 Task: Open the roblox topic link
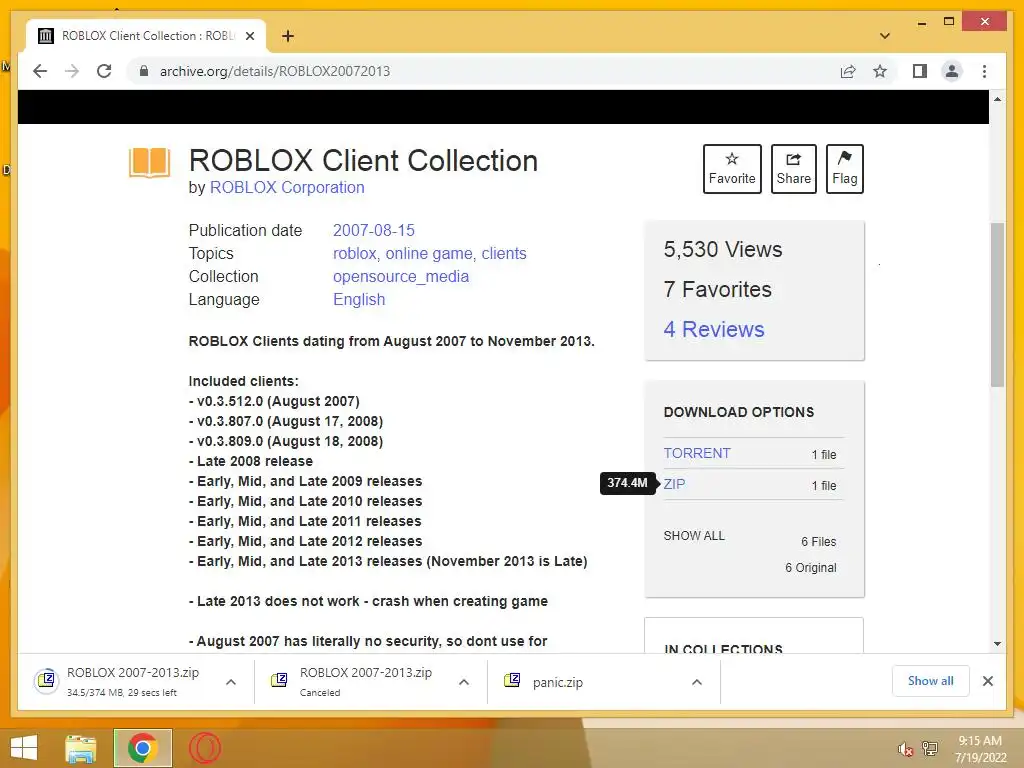[x=355, y=253]
